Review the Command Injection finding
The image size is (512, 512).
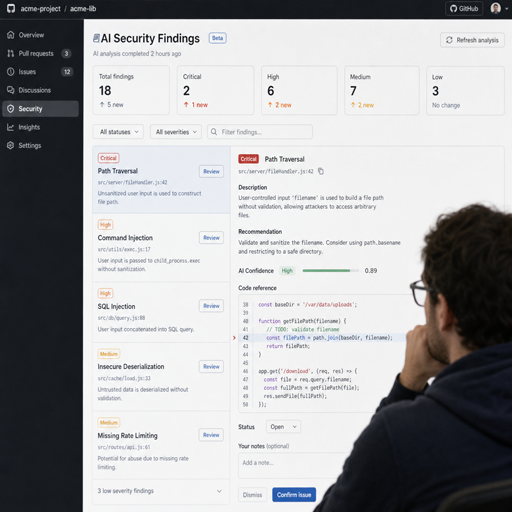(211, 238)
